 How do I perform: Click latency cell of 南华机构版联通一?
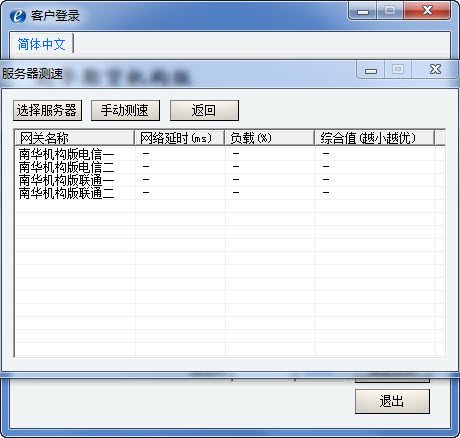(180, 180)
